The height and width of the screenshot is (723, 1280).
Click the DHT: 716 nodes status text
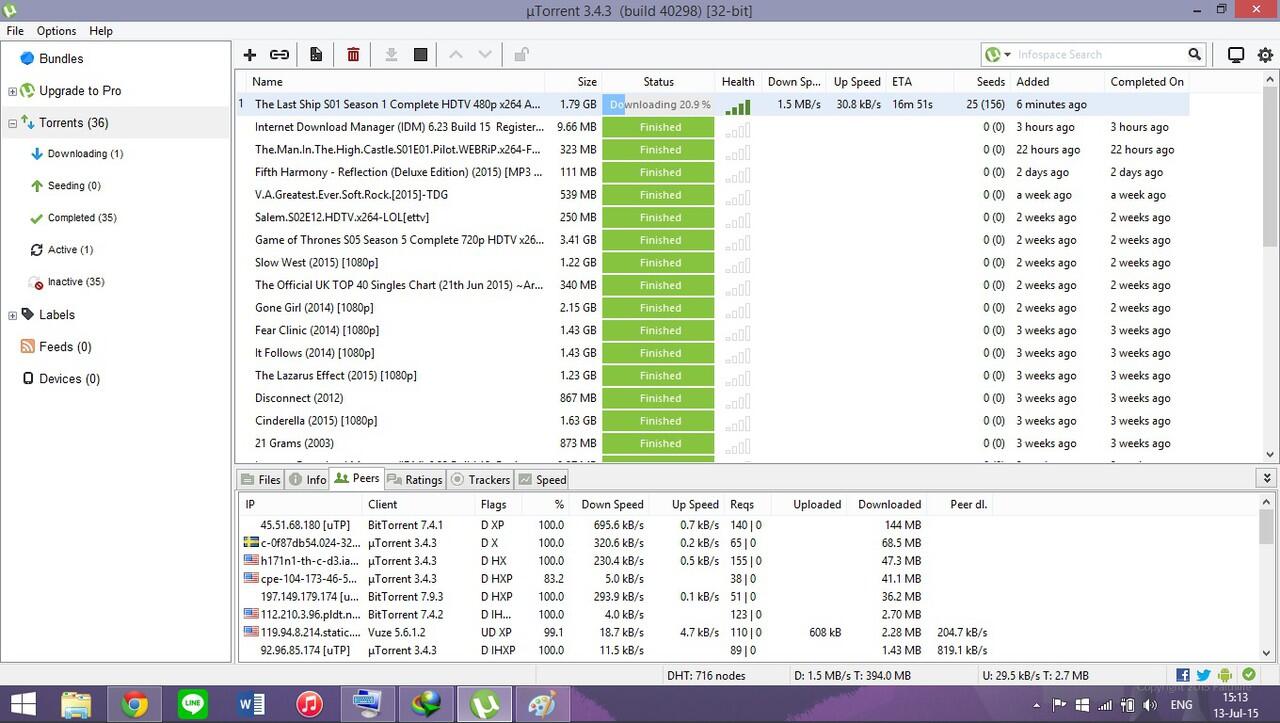706,676
